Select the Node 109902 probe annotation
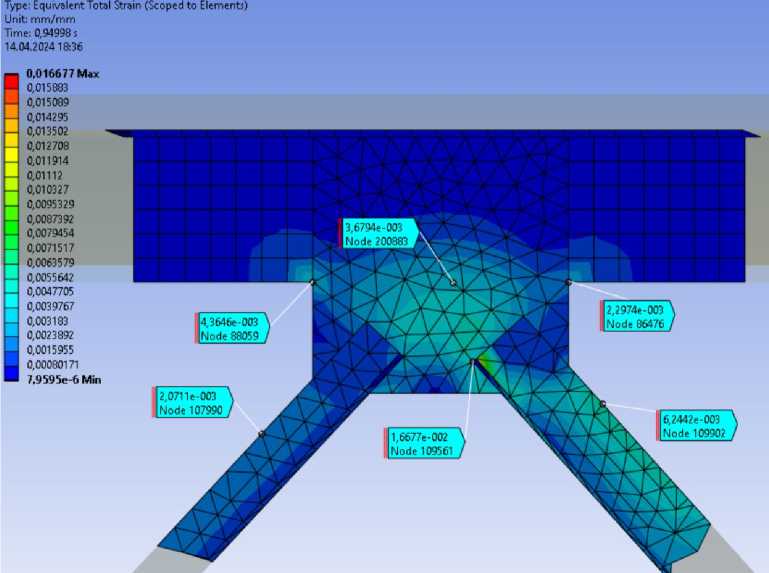769x573 pixels. pyautogui.click(x=697, y=426)
